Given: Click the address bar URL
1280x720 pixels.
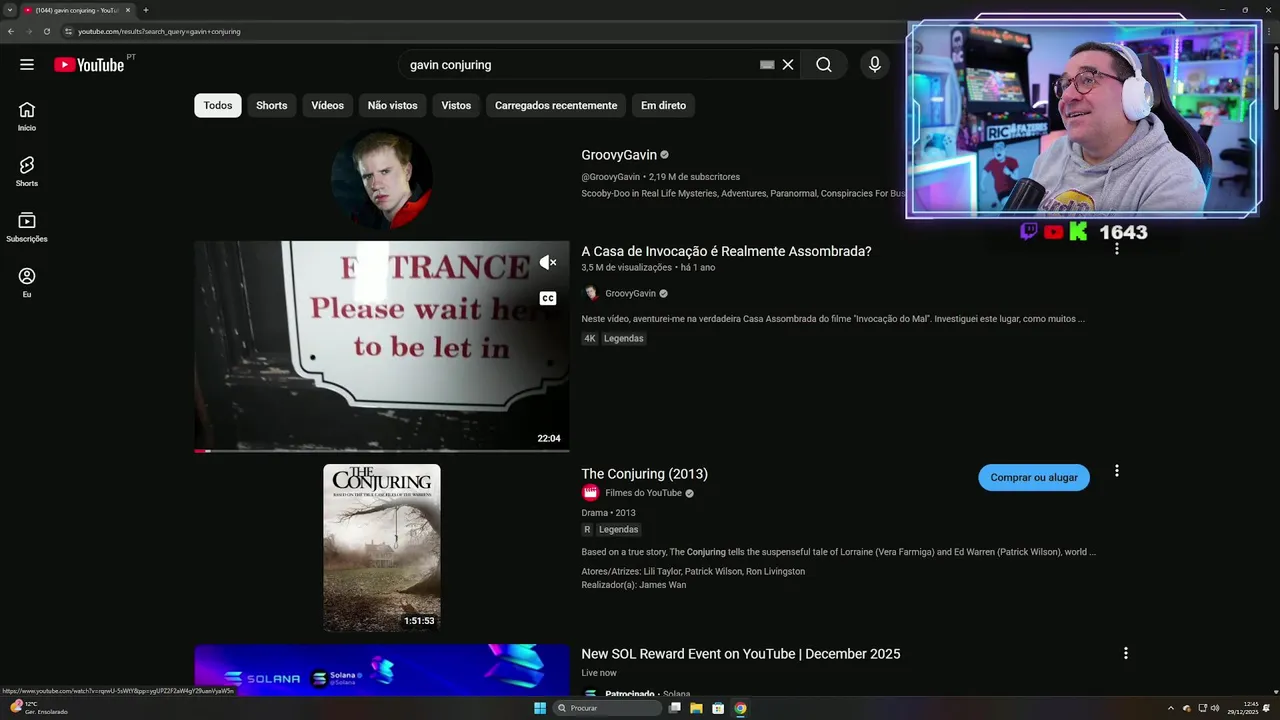Looking at the screenshot, I should coord(159,31).
